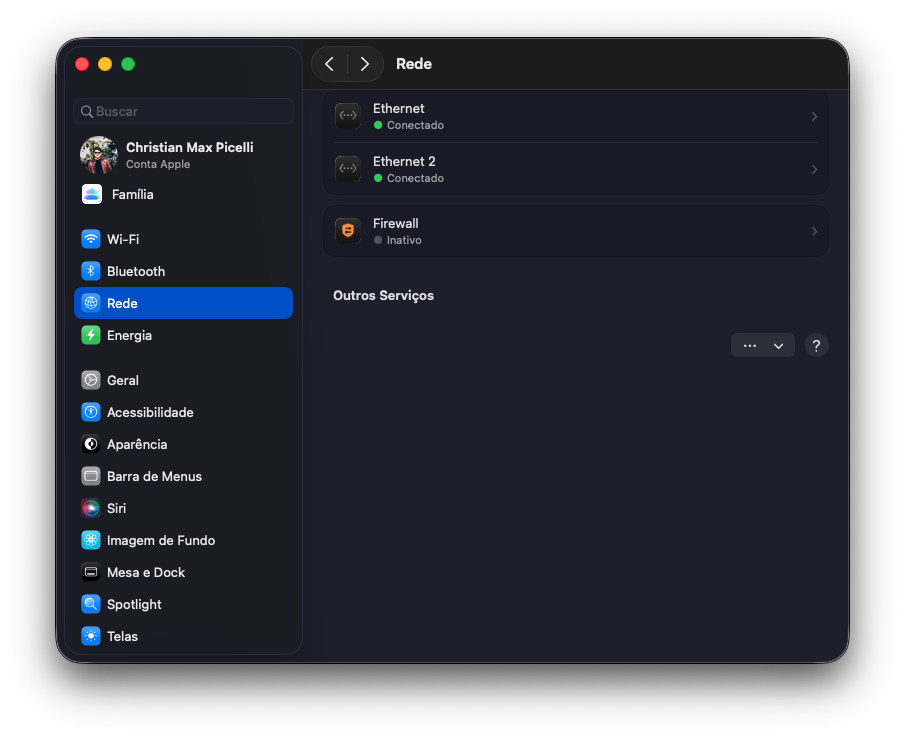Screen dimensions: 905x737
Task: Go back with the left arrow button
Action: [330, 64]
